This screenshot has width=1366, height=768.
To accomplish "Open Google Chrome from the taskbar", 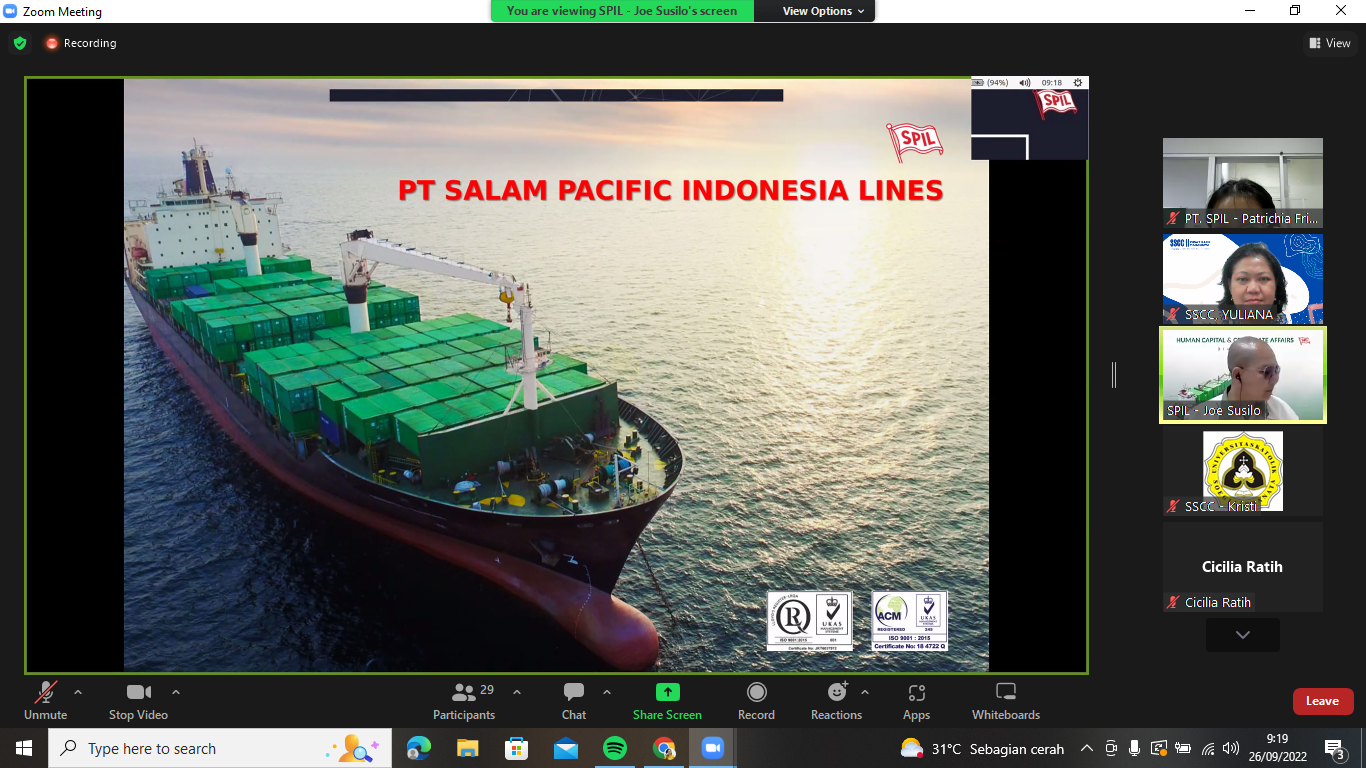I will [x=663, y=748].
